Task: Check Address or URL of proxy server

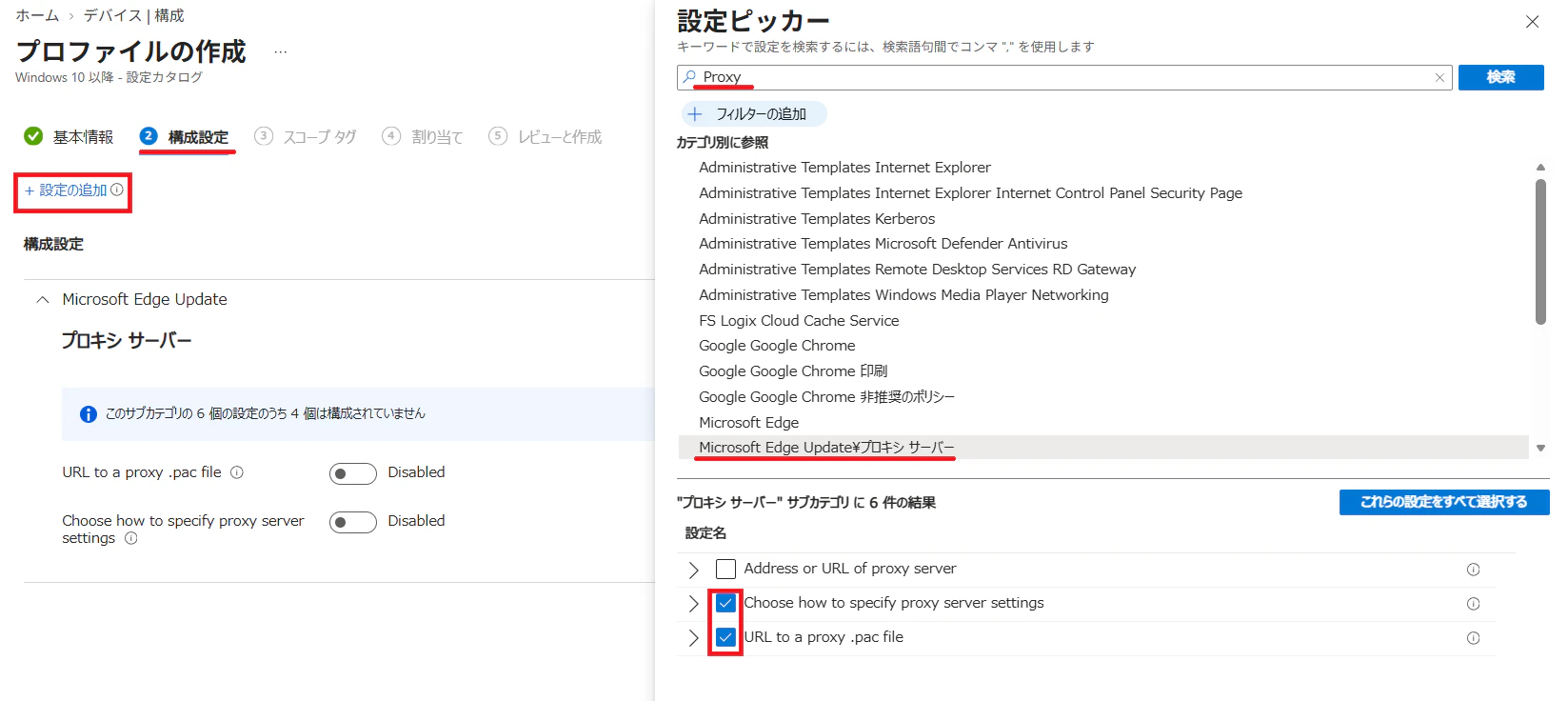Action: point(725,570)
